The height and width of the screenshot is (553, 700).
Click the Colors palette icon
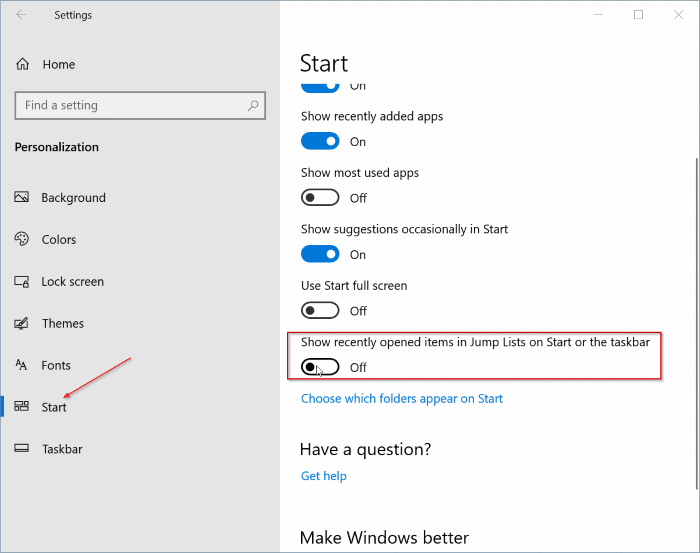coord(21,239)
